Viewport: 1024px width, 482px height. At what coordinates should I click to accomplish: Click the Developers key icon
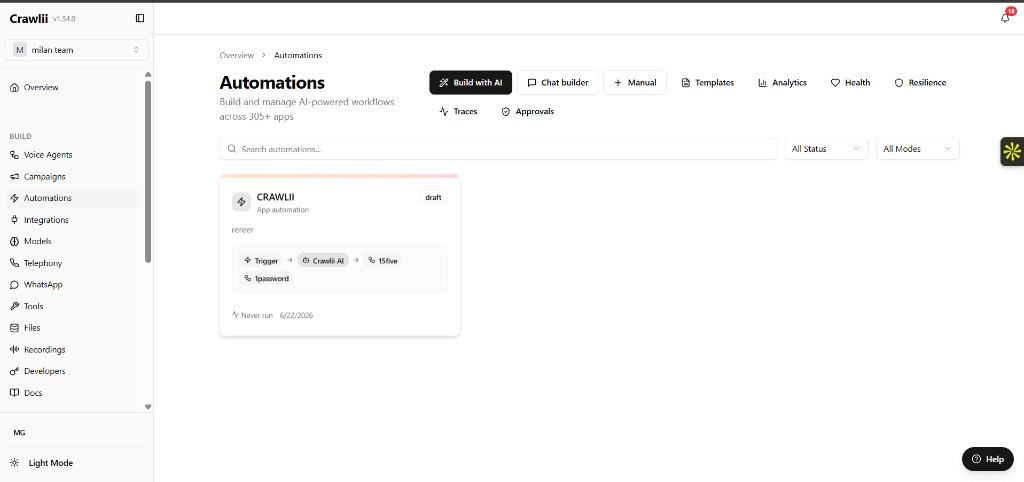pos(14,371)
